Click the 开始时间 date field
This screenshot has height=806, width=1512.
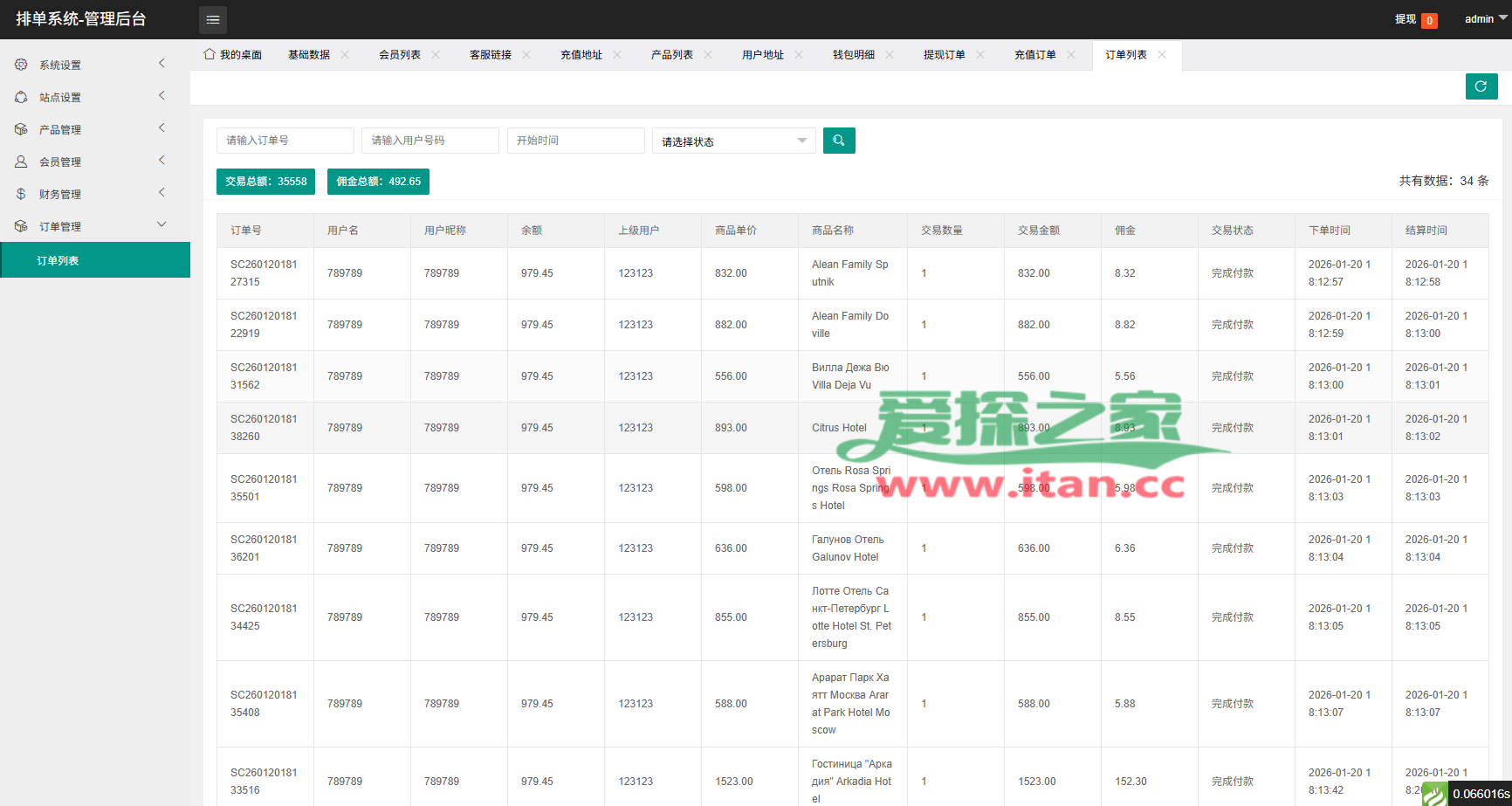pos(575,141)
